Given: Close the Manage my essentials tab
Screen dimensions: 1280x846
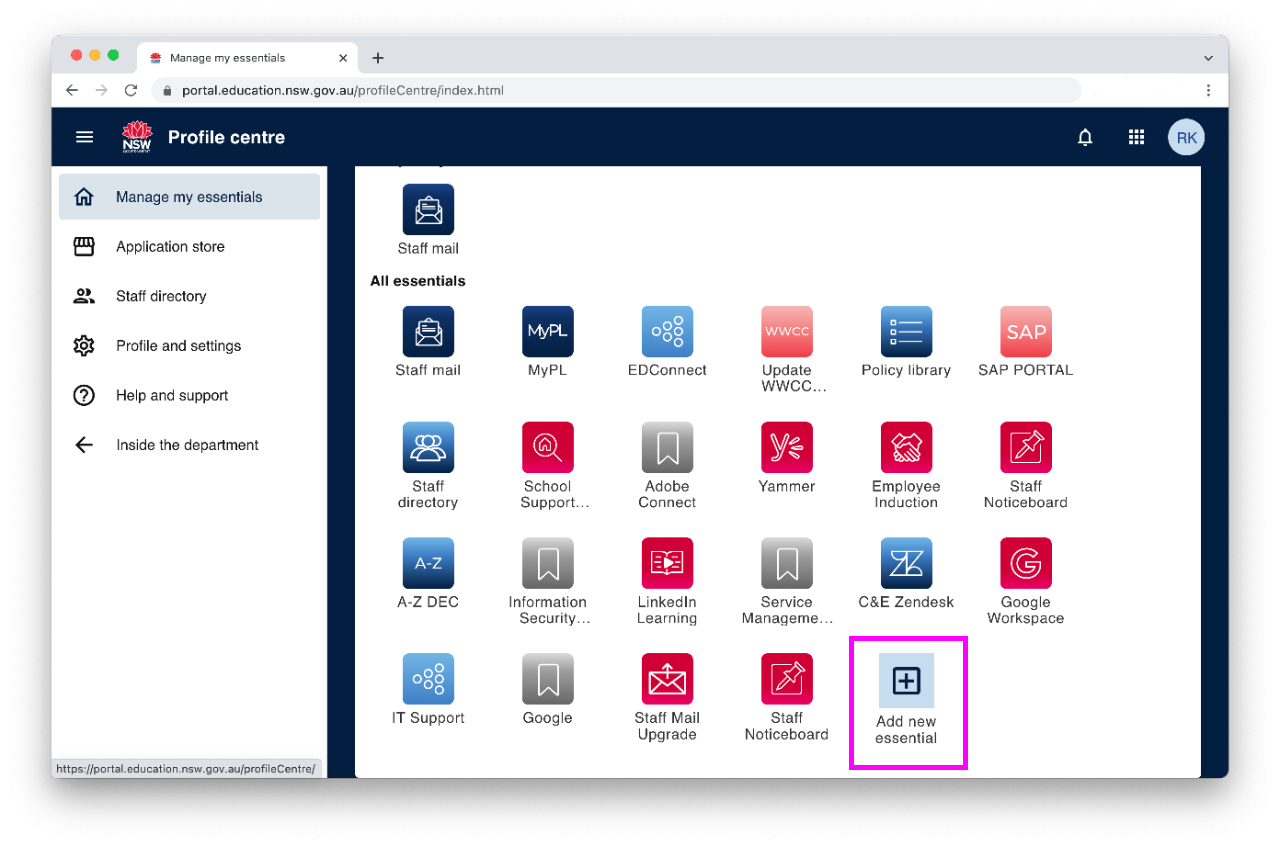Looking at the screenshot, I should [343, 58].
